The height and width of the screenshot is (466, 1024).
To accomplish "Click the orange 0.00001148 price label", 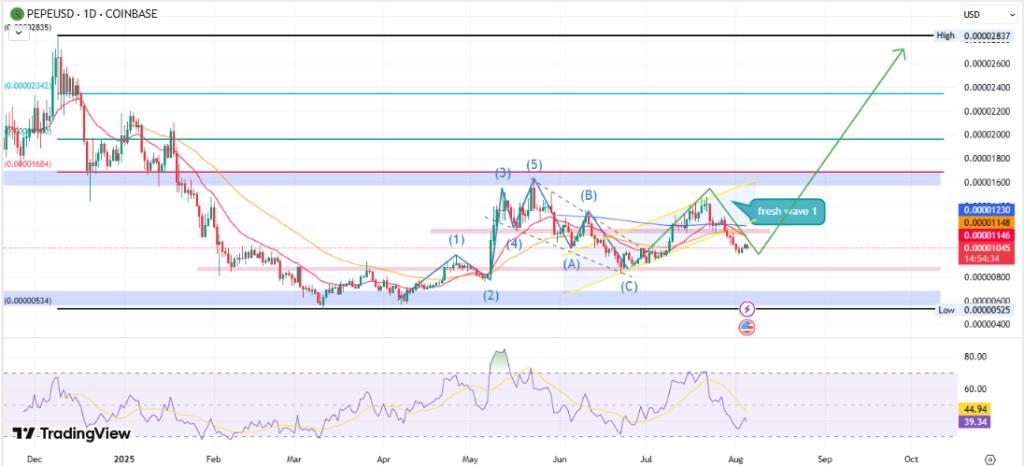I will pos(987,223).
